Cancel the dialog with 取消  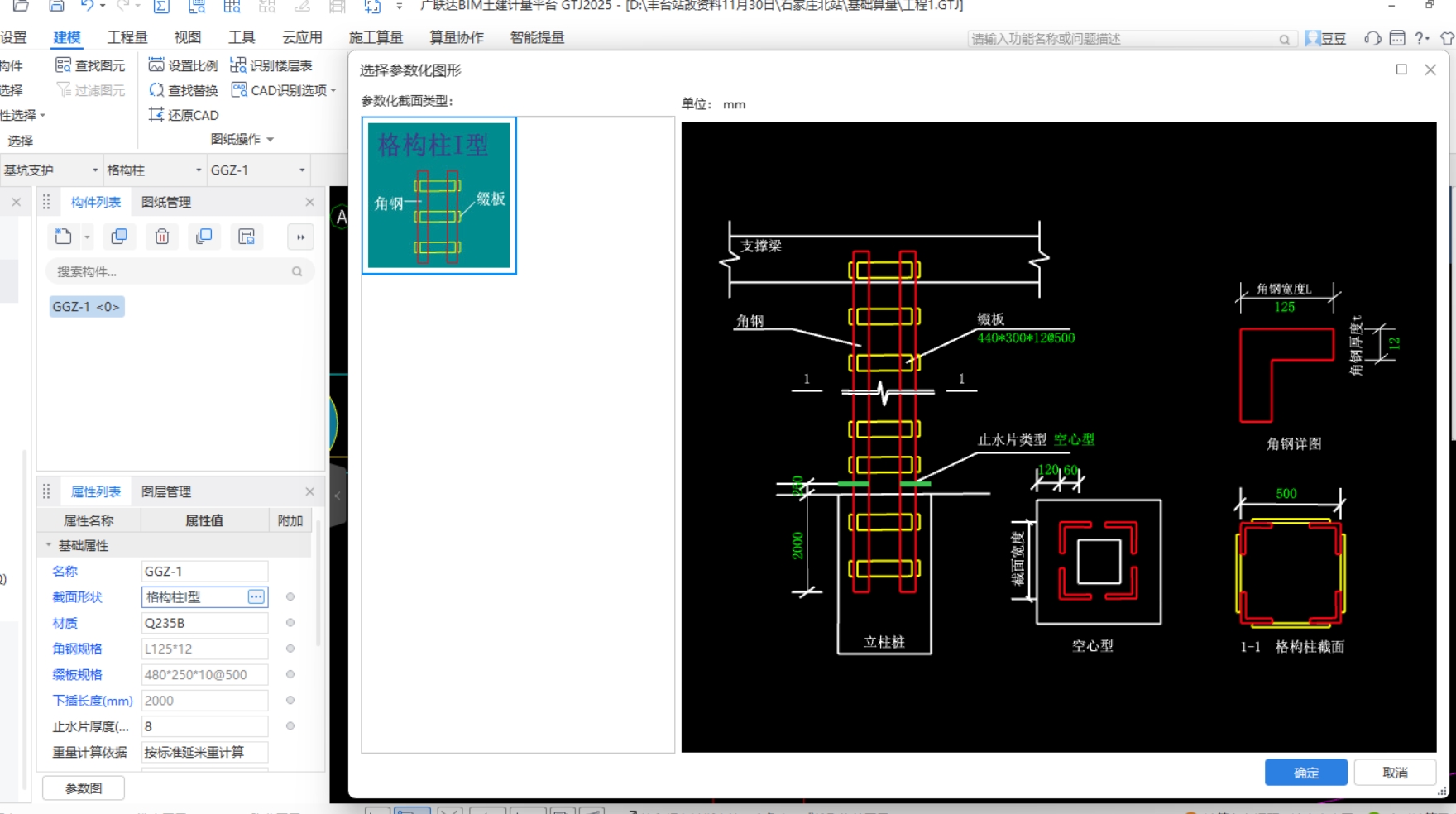1396,773
